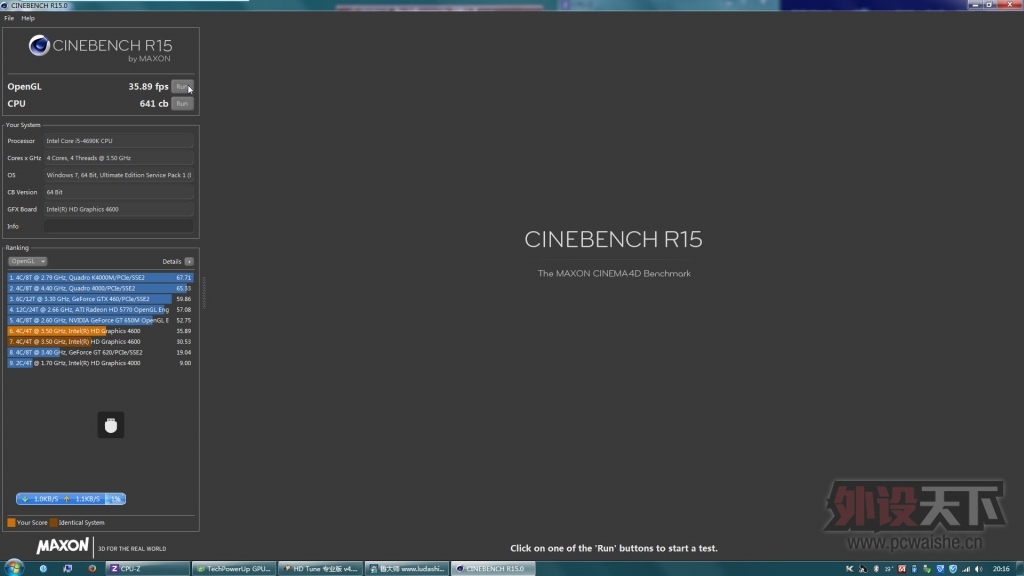Click the Processor field value
The height and width of the screenshot is (576, 1024).
(x=118, y=140)
